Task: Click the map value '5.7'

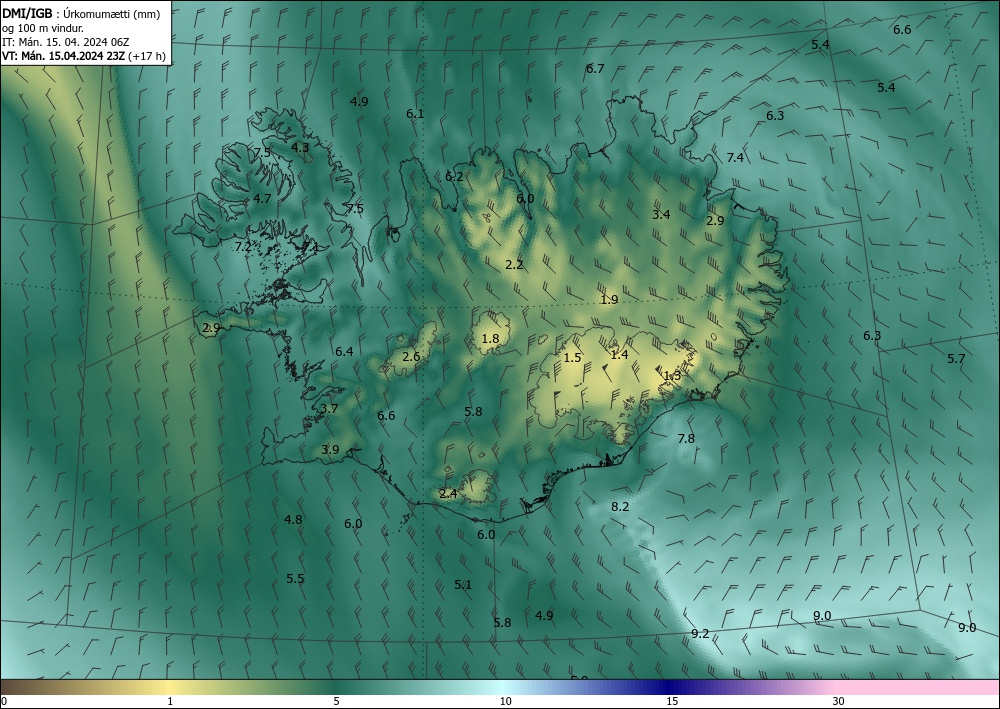Action: pos(956,358)
